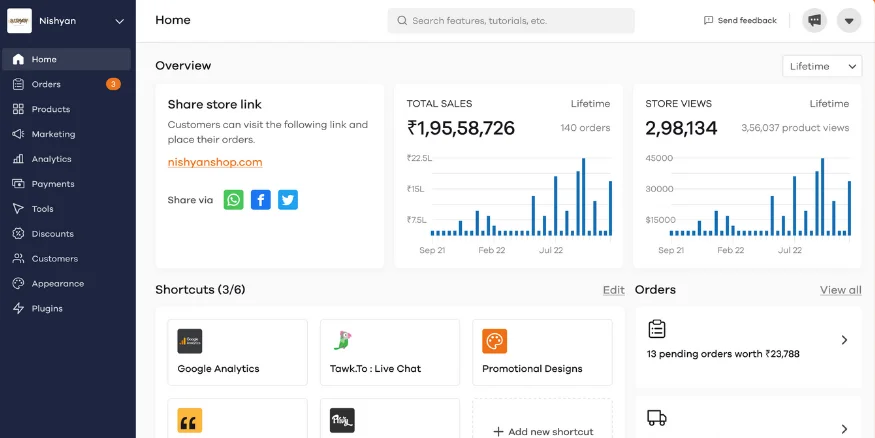Open the Tawk.To : Live Chat shortcut
Viewport: 875px width, 438px height.
pos(390,352)
